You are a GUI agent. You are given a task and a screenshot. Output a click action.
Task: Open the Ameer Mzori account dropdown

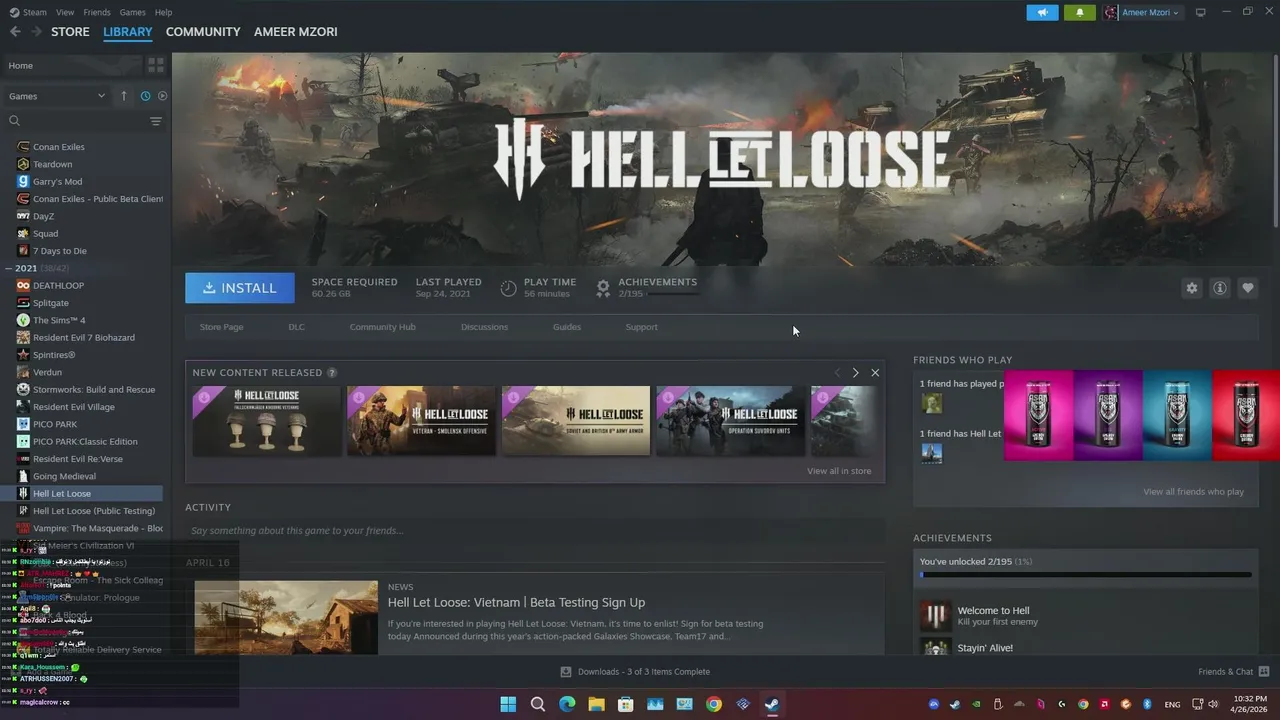point(1142,12)
